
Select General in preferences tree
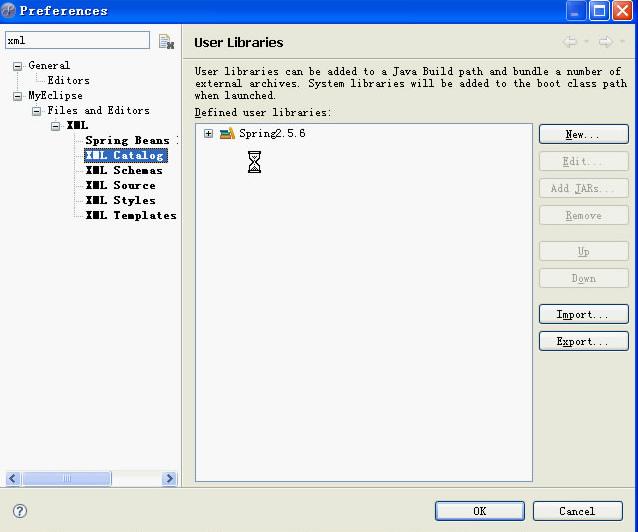pos(49,65)
